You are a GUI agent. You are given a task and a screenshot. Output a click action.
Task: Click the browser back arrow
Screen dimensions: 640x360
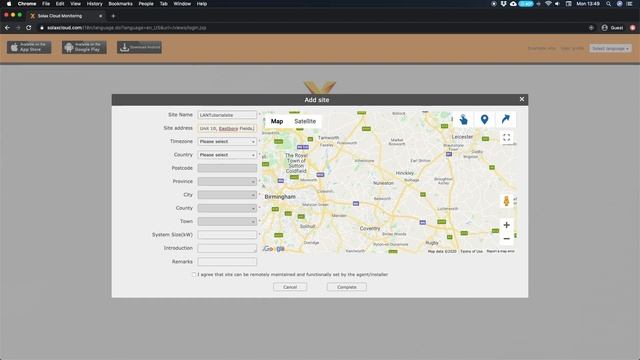[7, 28]
